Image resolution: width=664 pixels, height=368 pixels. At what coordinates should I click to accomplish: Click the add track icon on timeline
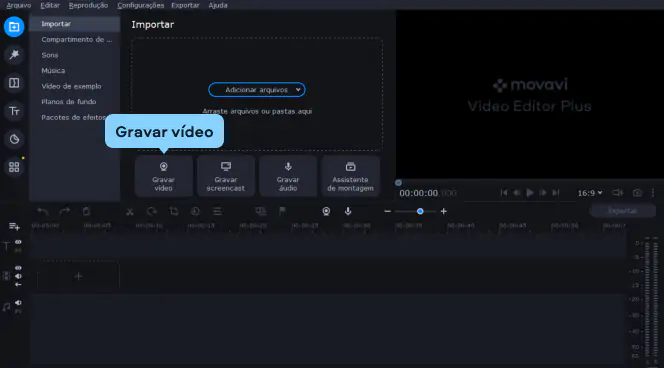(14, 227)
